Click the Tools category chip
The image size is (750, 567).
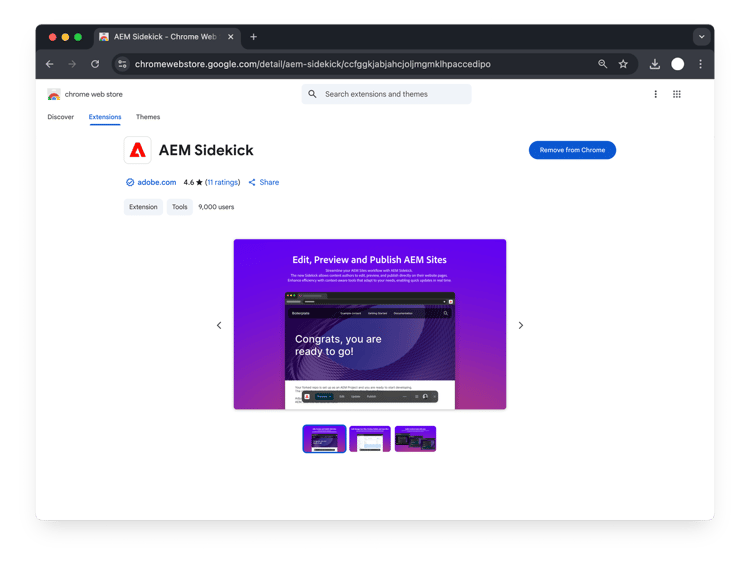[179, 207]
